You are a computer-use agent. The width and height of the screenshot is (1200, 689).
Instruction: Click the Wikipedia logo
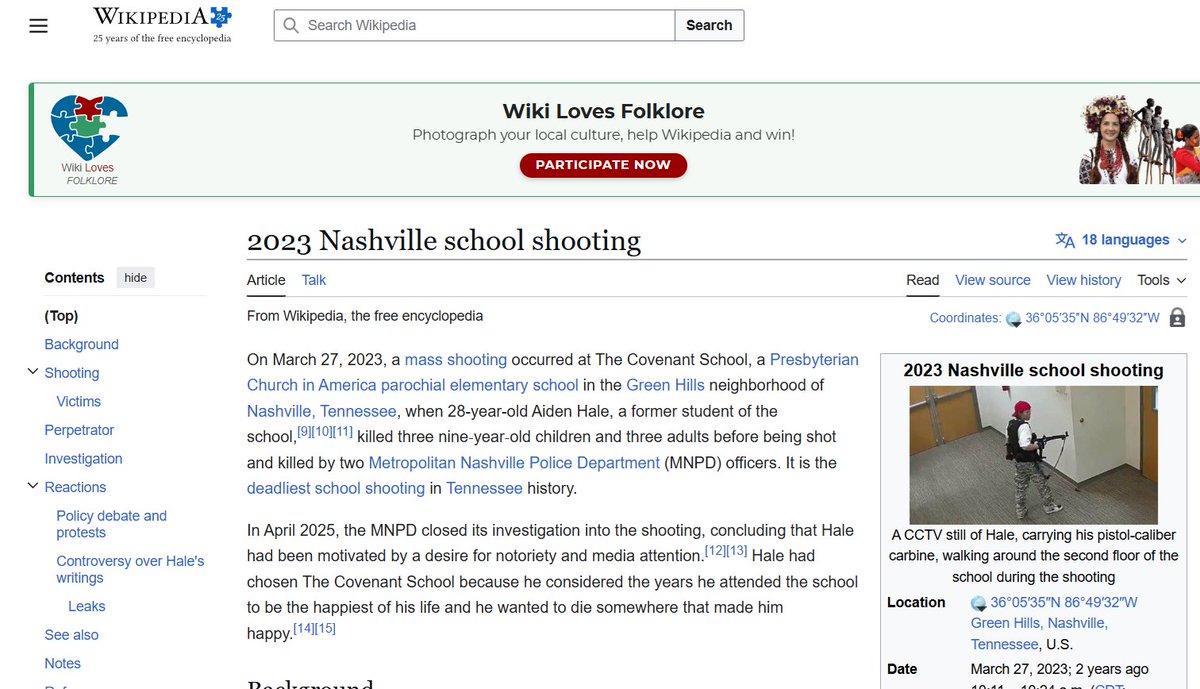162,24
